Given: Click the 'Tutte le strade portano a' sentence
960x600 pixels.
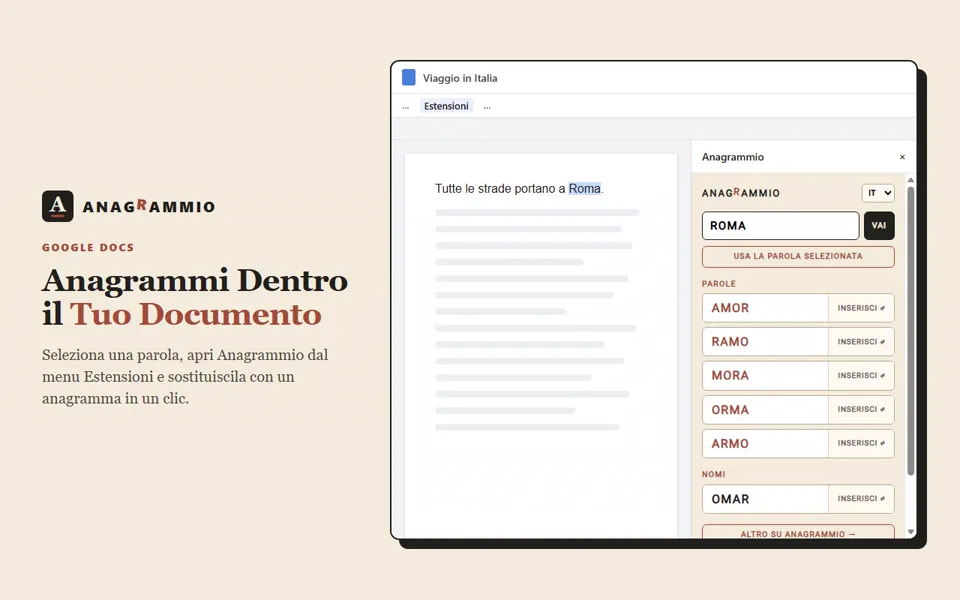Looking at the screenshot, I should click(x=500, y=189).
